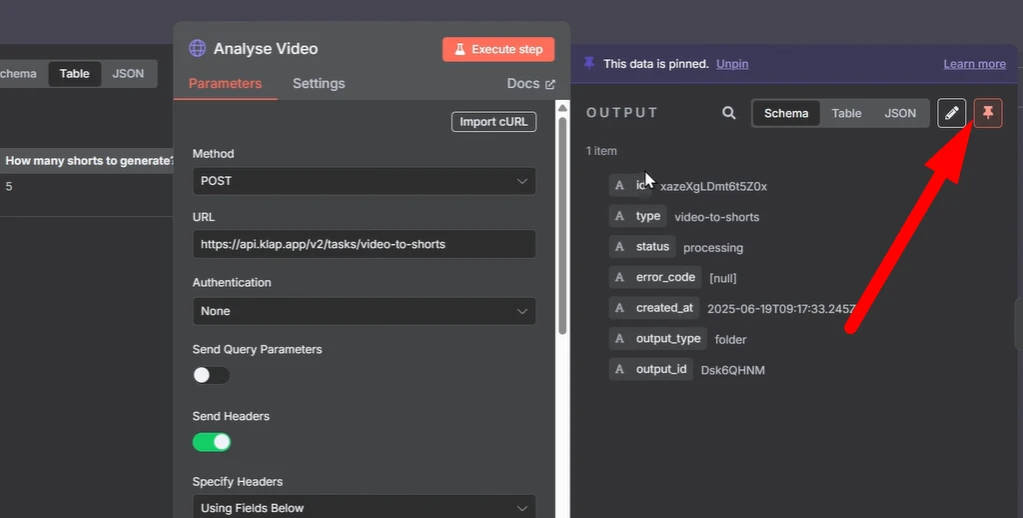Click the value Dsk6QHNM
The width and height of the screenshot is (1023, 518).
click(733, 370)
